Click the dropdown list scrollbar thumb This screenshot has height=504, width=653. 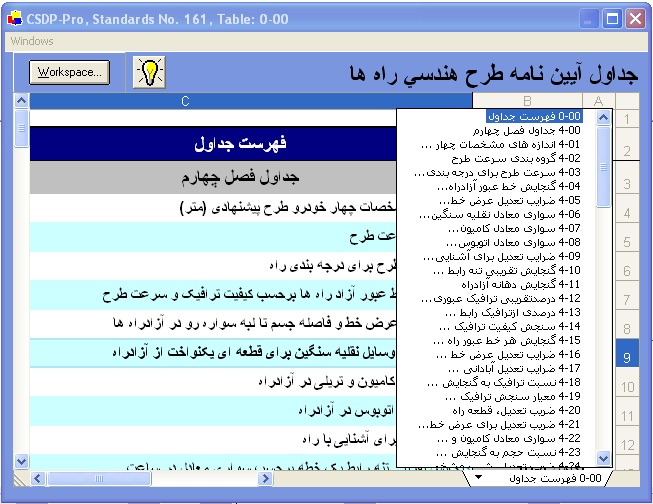[x=603, y=167]
